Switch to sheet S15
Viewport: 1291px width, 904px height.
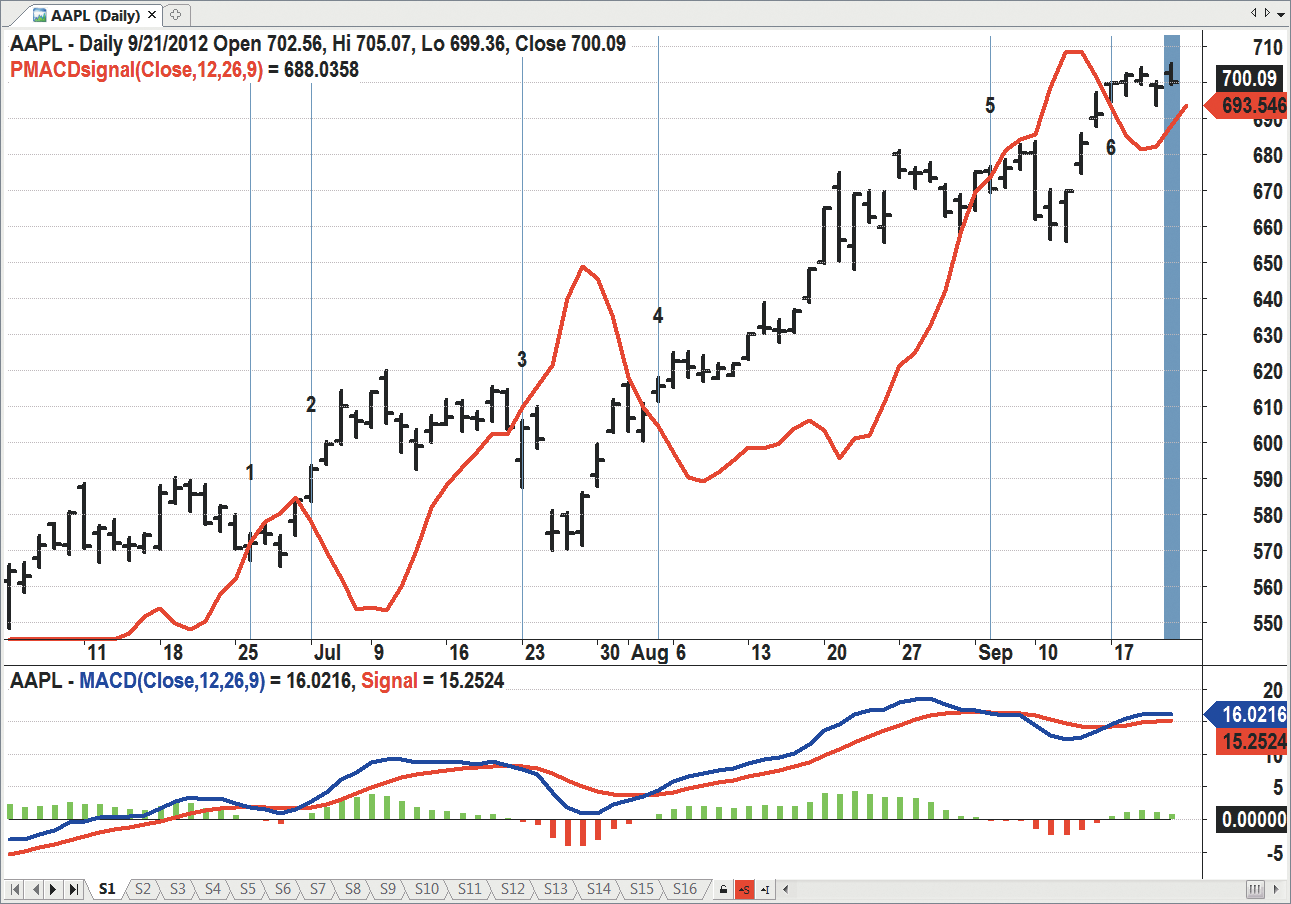(642, 888)
